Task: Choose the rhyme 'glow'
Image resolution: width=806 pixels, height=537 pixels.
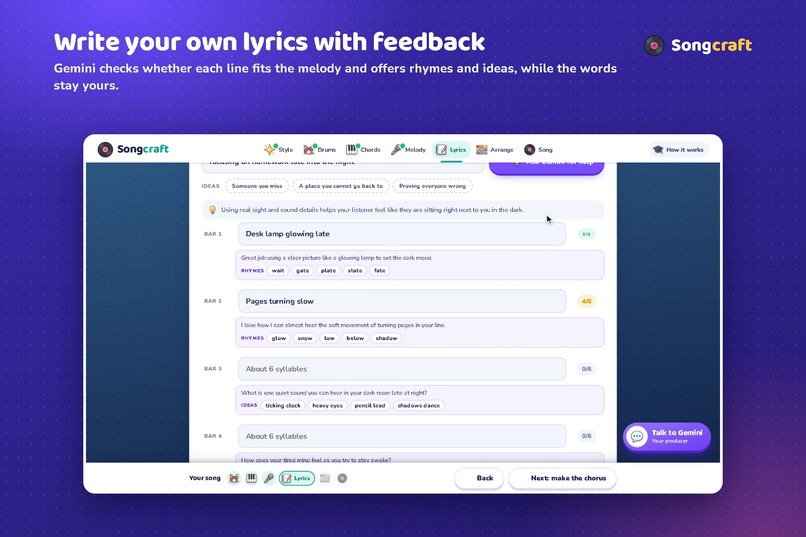Action: (x=279, y=338)
